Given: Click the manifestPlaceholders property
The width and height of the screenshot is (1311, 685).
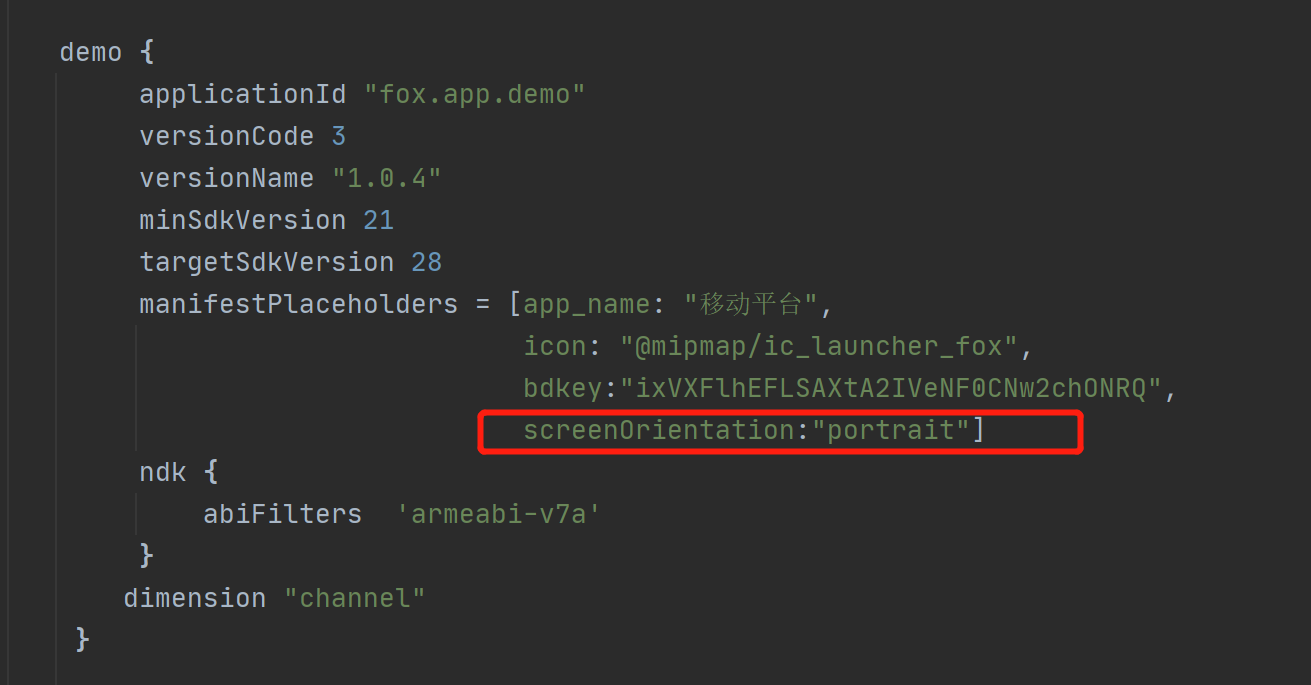Looking at the screenshot, I should coord(299,304).
